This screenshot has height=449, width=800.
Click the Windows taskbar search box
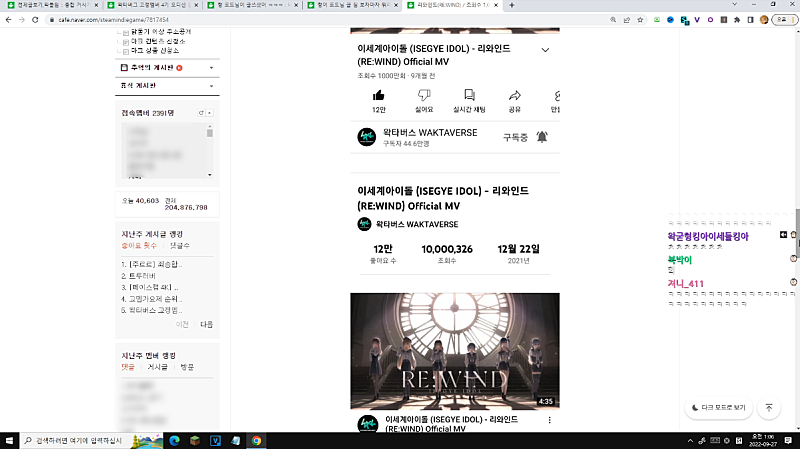92,440
